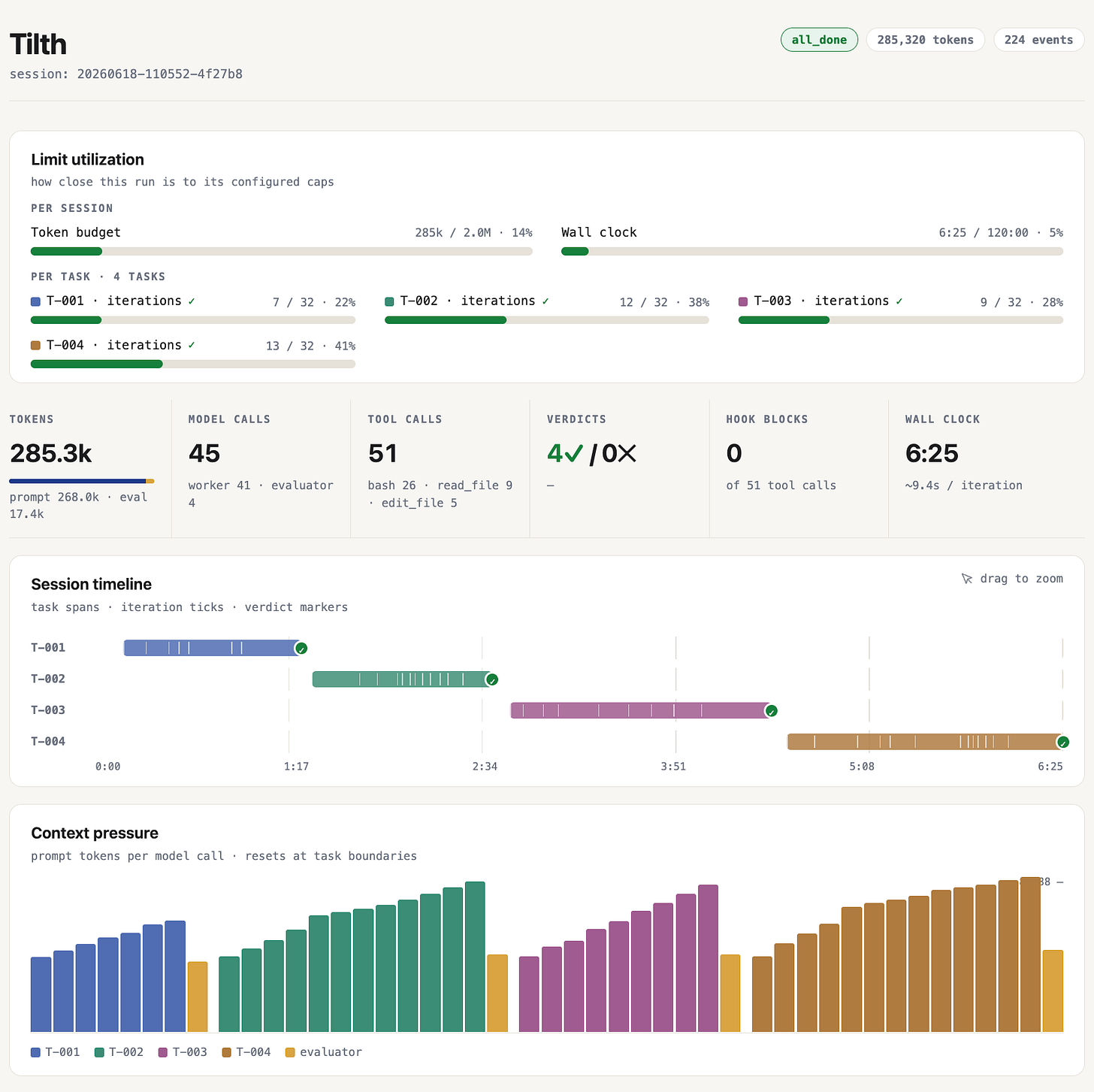The height and width of the screenshot is (1092, 1094).
Task: Click the Tilth heading
Action: coord(38,44)
